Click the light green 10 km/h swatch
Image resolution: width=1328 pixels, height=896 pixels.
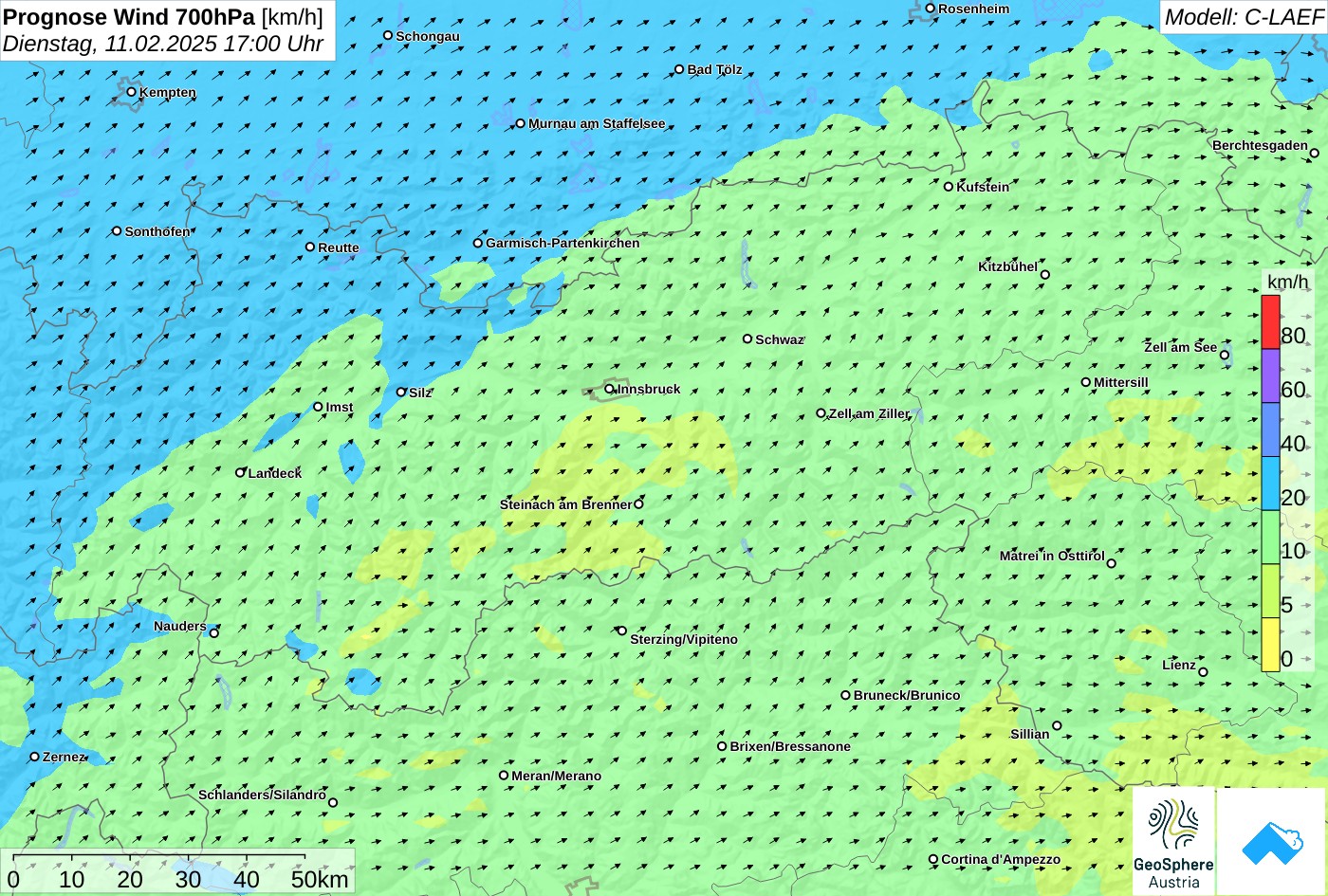[x=1270, y=538]
